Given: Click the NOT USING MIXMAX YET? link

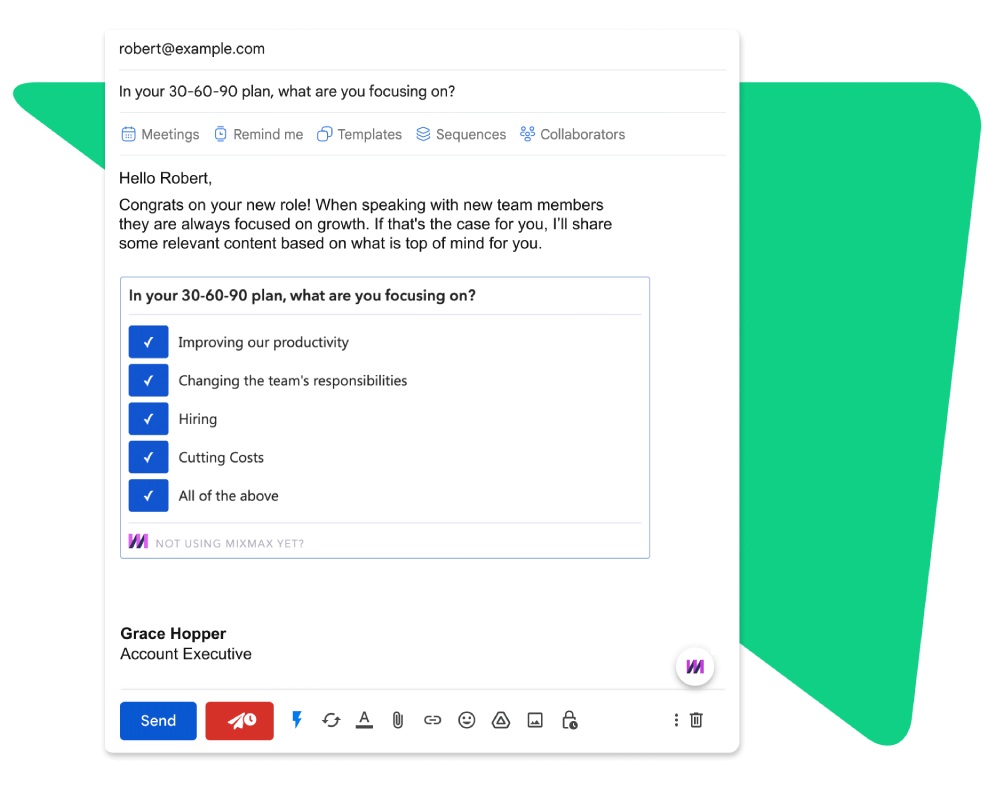Looking at the screenshot, I should [x=230, y=543].
